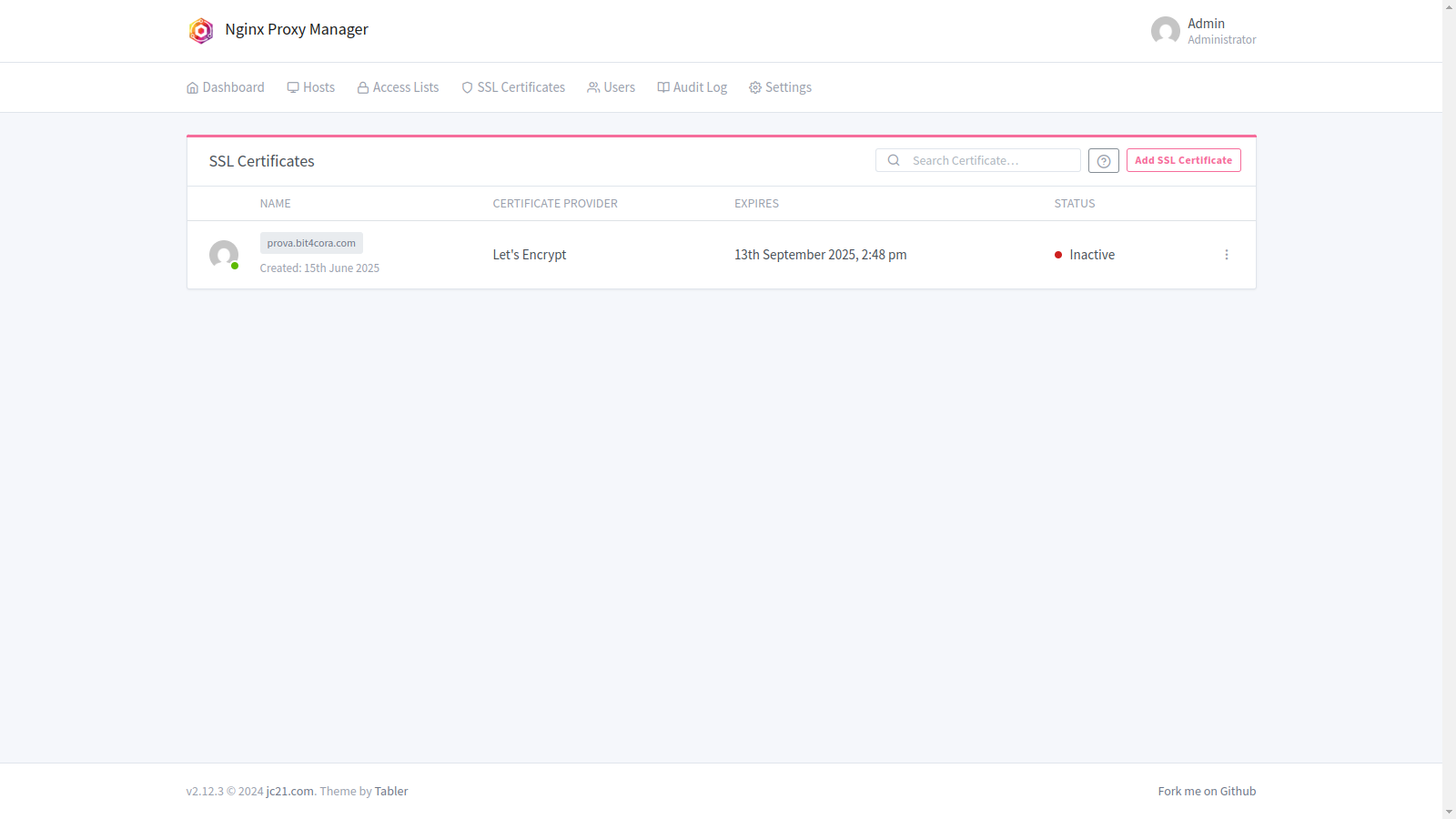Open the three-dot menu for prova.bit4cora.com
Viewport: 1456px width, 819px height.
[1227, 255]
